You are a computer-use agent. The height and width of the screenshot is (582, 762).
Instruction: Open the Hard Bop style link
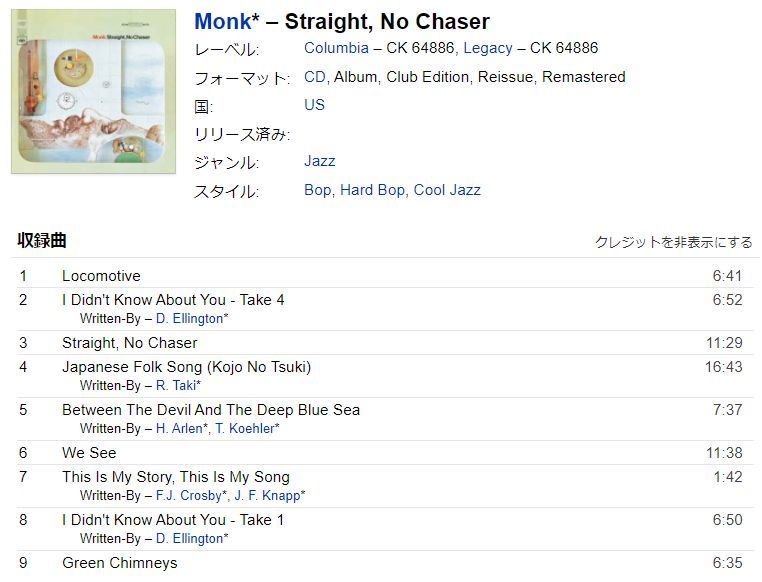372,190
